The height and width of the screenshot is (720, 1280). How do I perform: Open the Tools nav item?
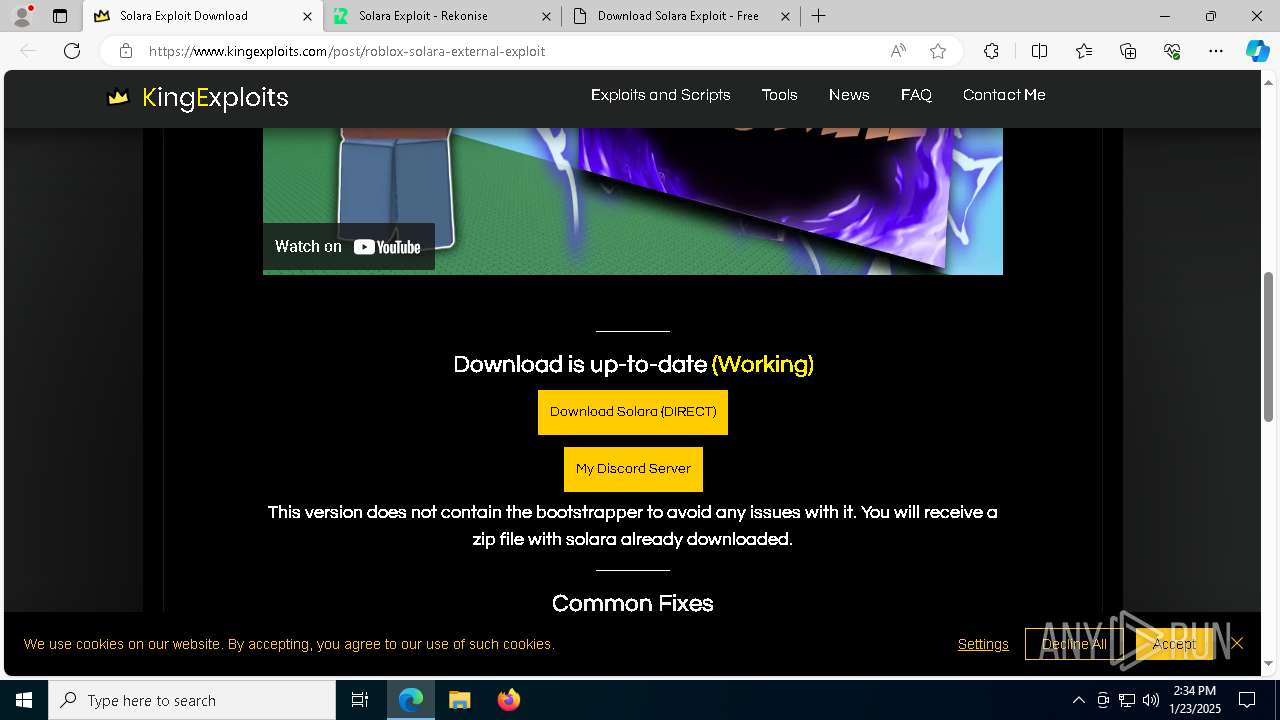[779, 95]
